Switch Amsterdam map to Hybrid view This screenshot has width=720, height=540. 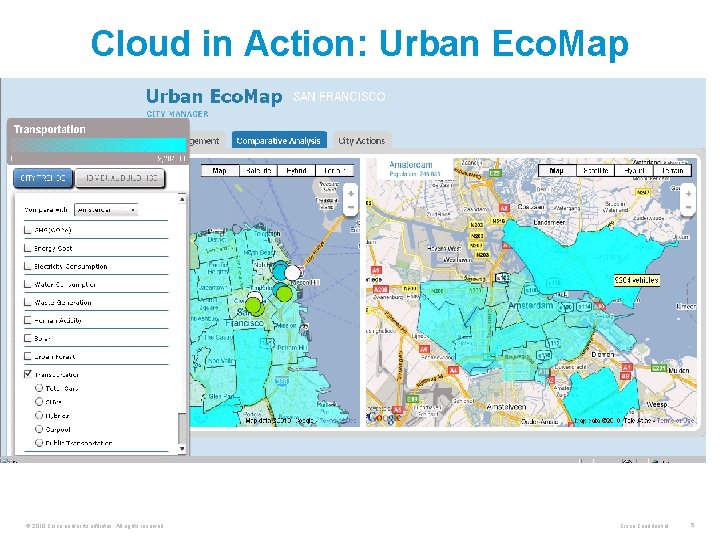[634, 170]
